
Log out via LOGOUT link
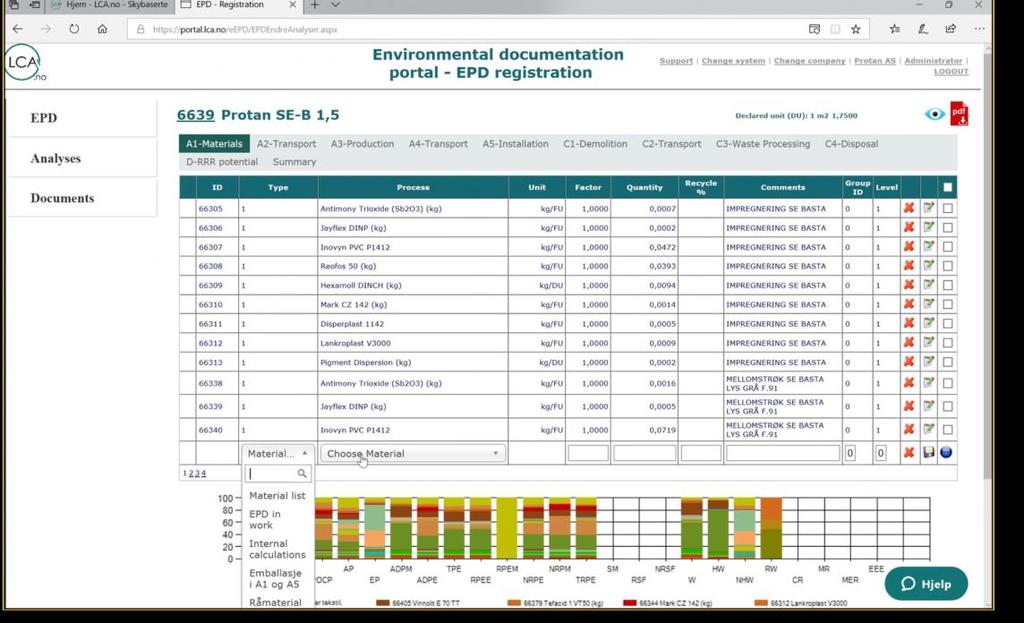click(x=951, y=71)
